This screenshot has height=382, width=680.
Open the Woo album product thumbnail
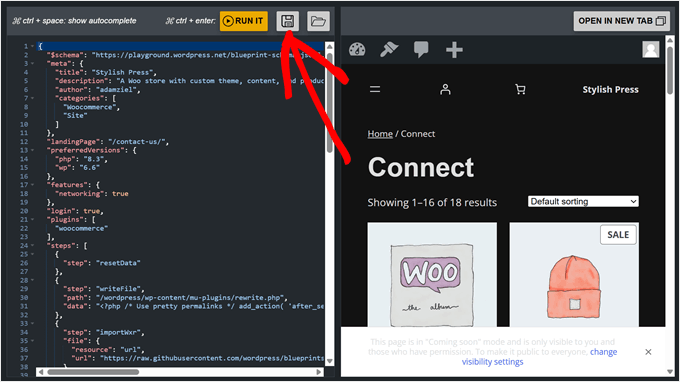pos(432,274)
